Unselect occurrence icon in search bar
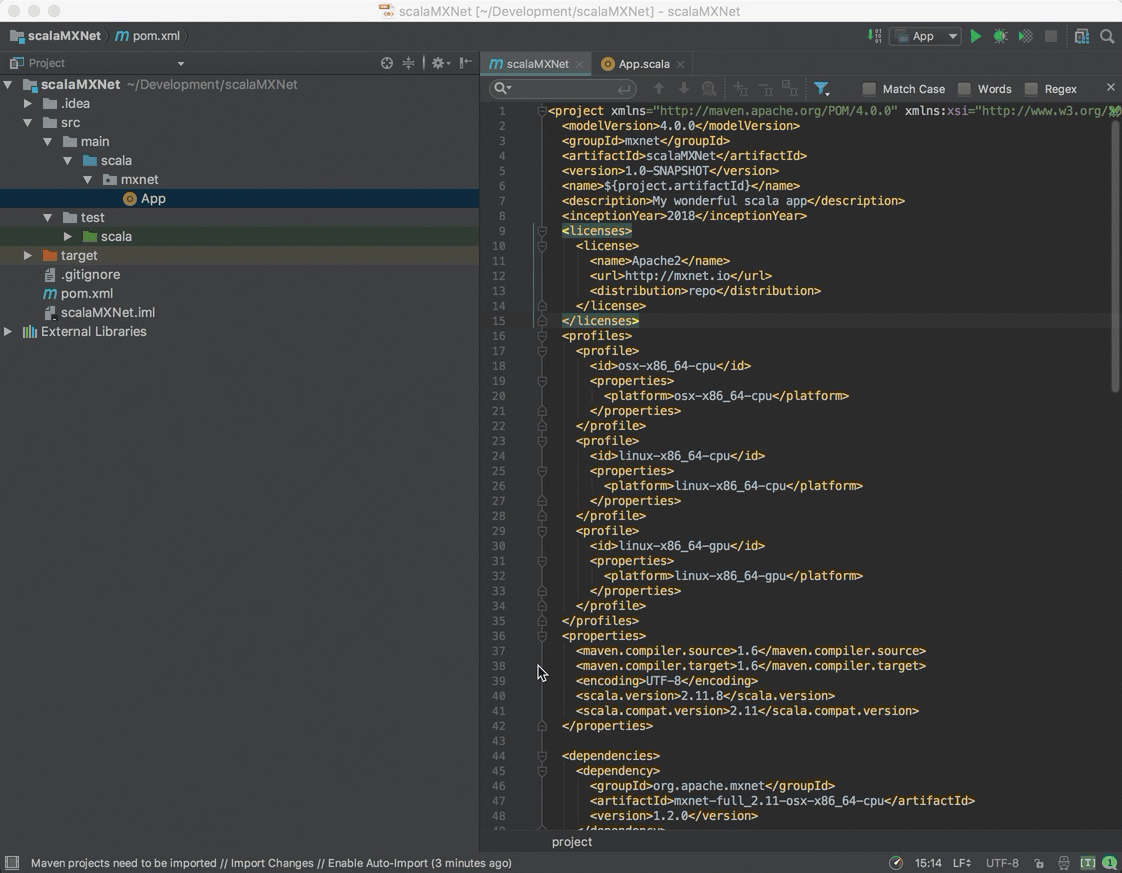The width and height of the screenshot is (1122, 873). [x=766, y=89]
